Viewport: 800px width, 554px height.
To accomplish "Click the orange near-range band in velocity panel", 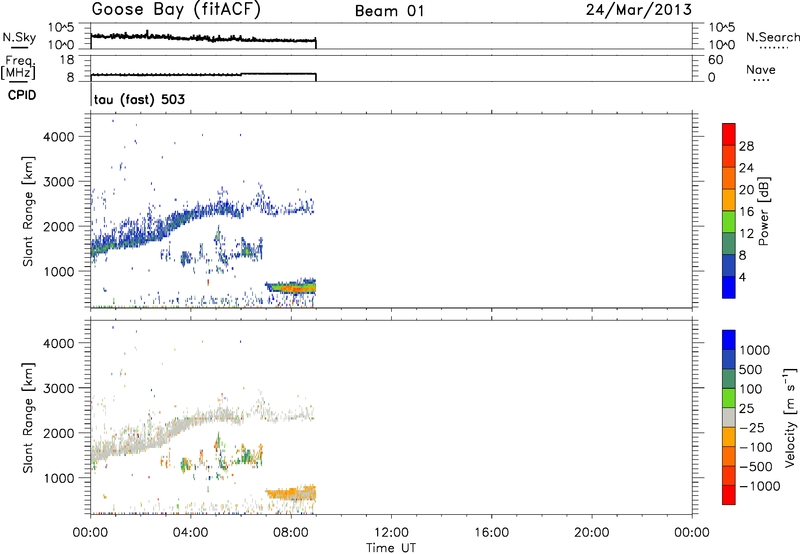I will pyautogui.click(x=291, y=493).
